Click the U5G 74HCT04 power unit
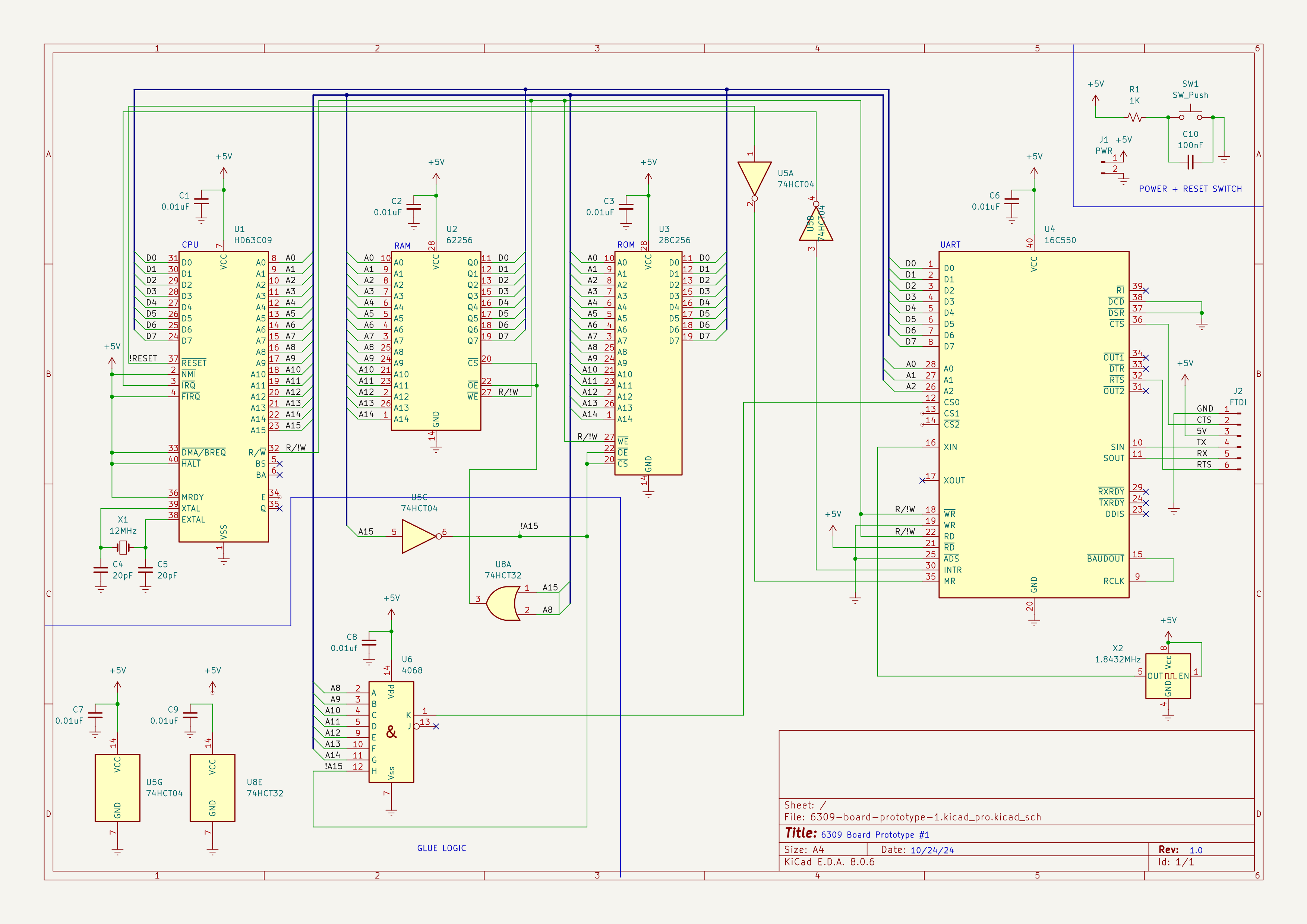The height and width of the screenshot is (924, 1307). click(117, 787)
